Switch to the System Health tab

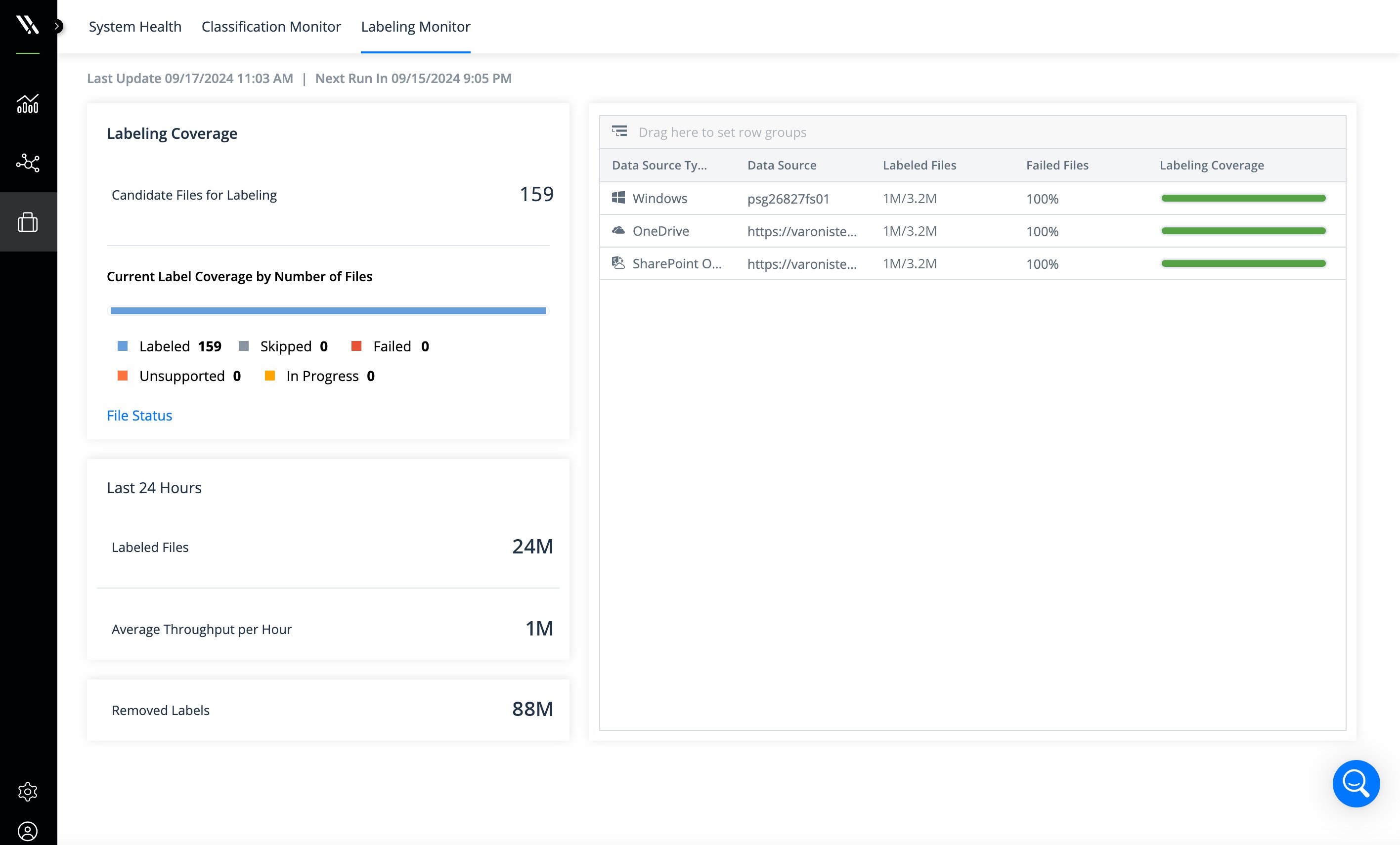pos(134,26)
